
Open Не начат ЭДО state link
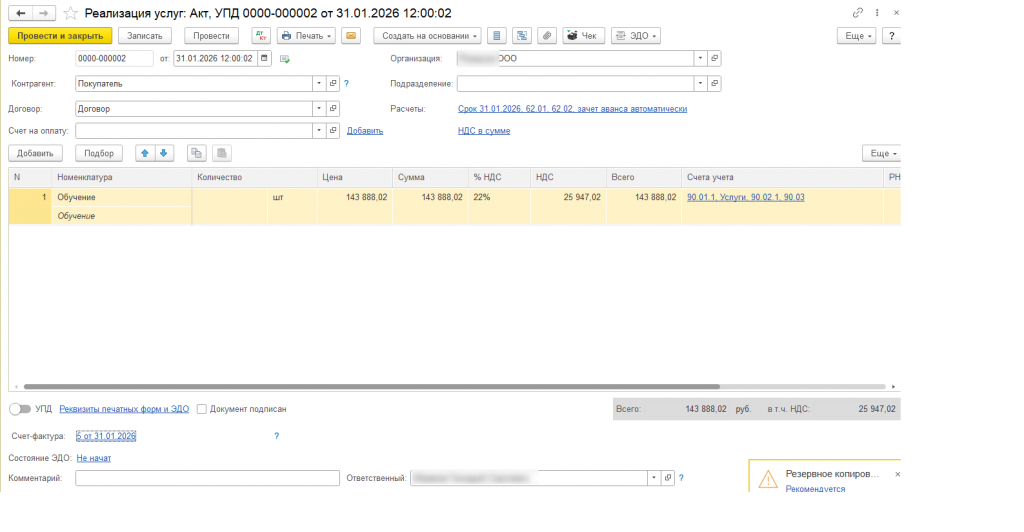click(x=93, y=458)
